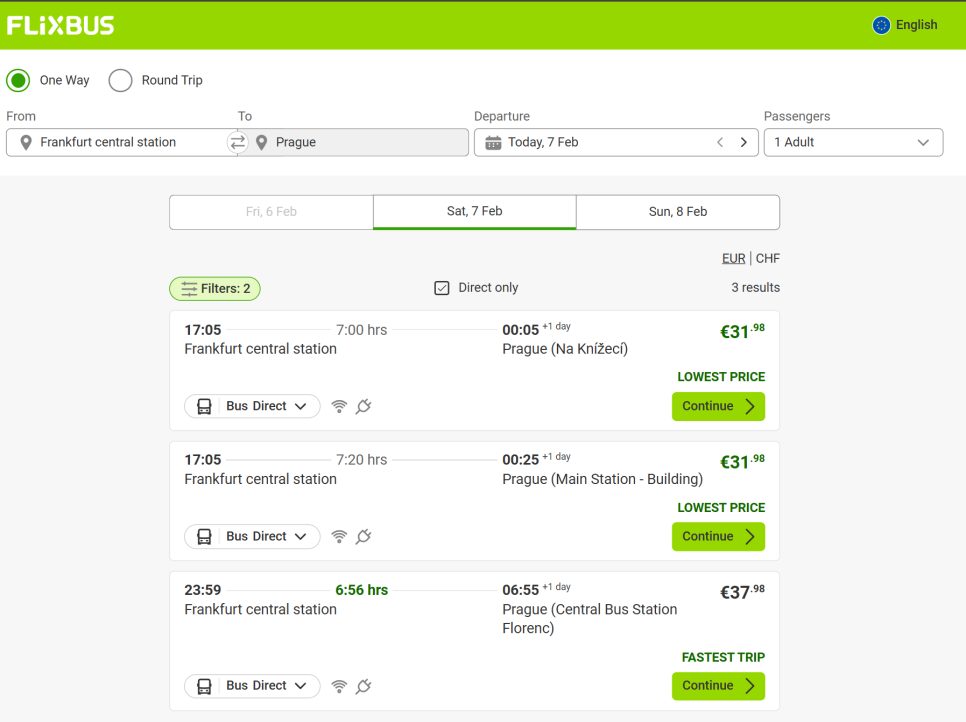This screenshot has height=722, width=966.
Task: Uncheck the Direct only checkbox
Action: [442, 288]
